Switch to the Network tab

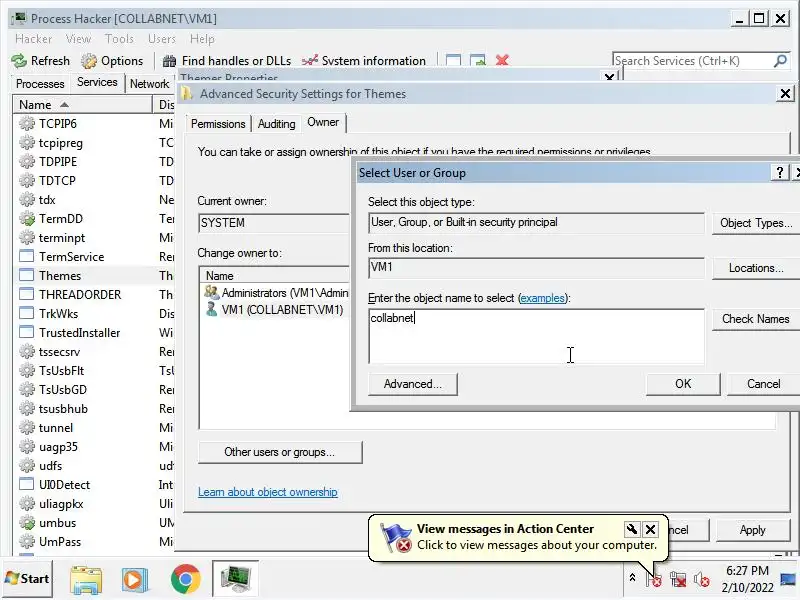(149, 84)
